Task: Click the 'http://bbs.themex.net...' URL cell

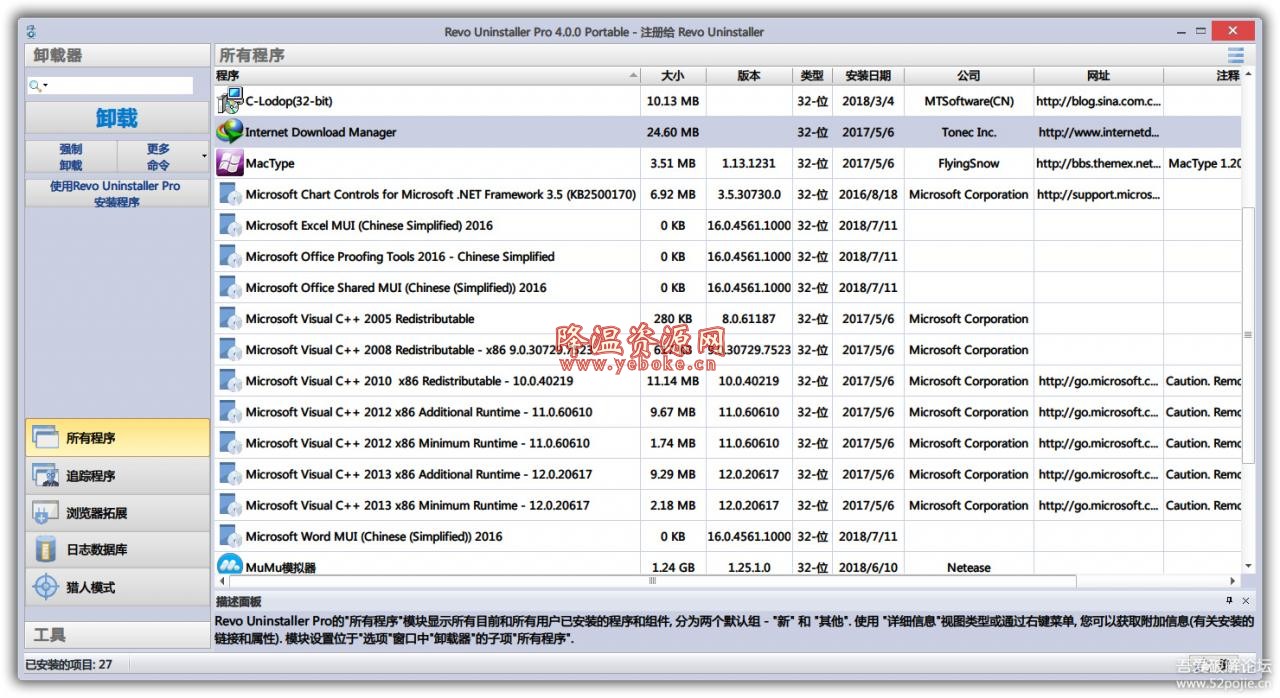Action: 1098,163
